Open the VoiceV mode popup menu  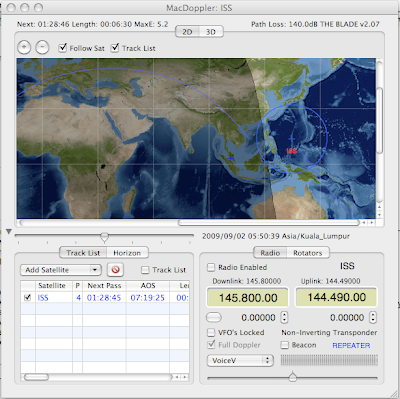pos(240,360)
